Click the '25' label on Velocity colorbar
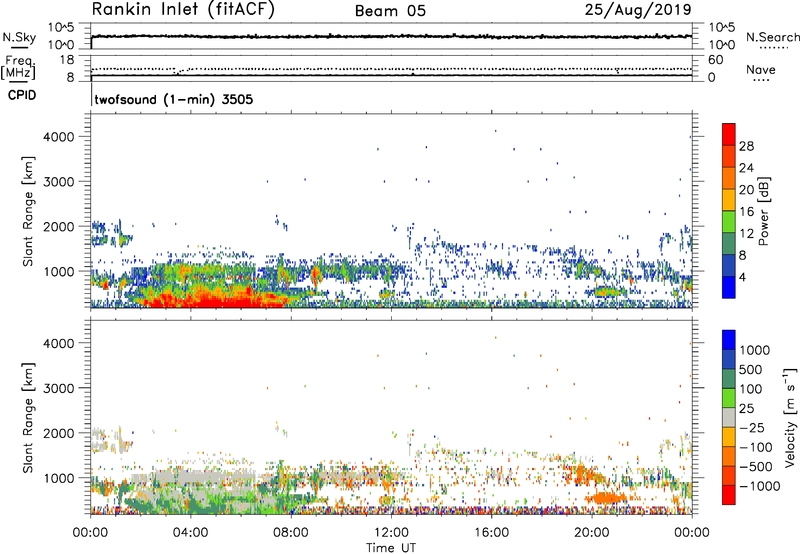This screenshot has height=554, width=800. pos(746,409)
